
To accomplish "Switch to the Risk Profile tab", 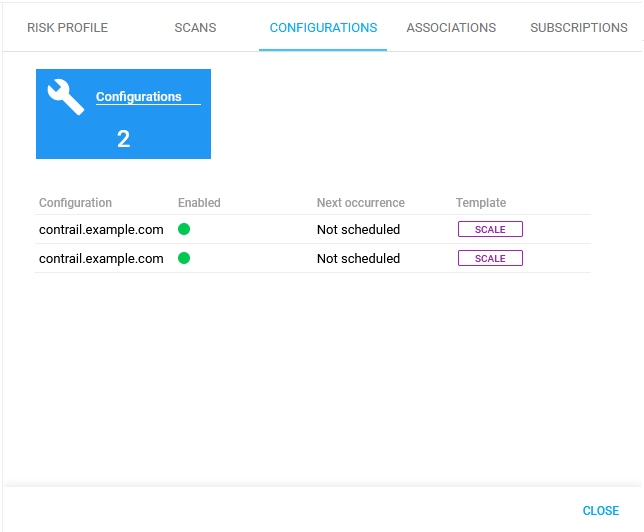I will coord(67,28).
